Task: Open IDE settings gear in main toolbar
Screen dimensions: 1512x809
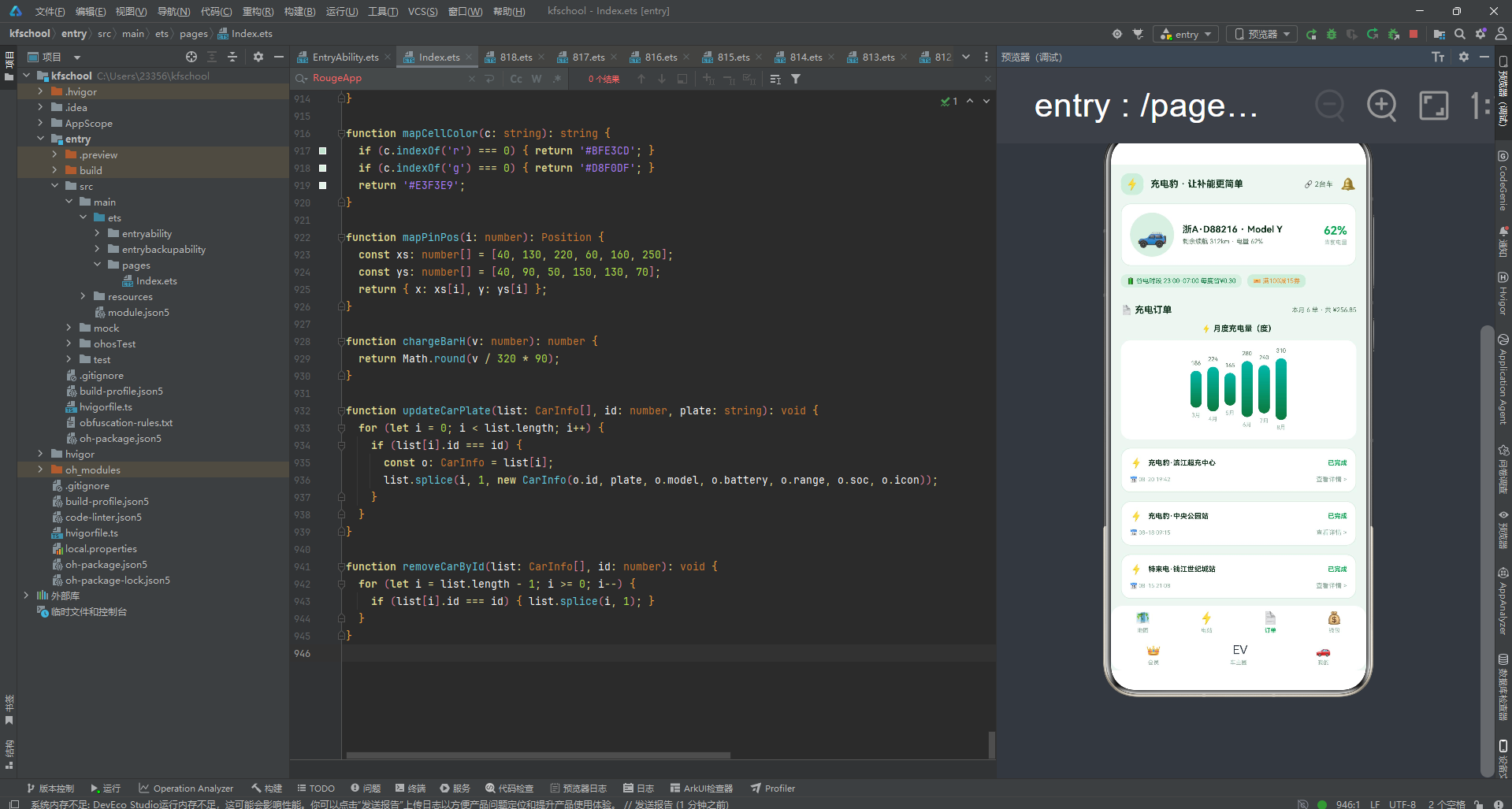Action: pos(1480,34)
